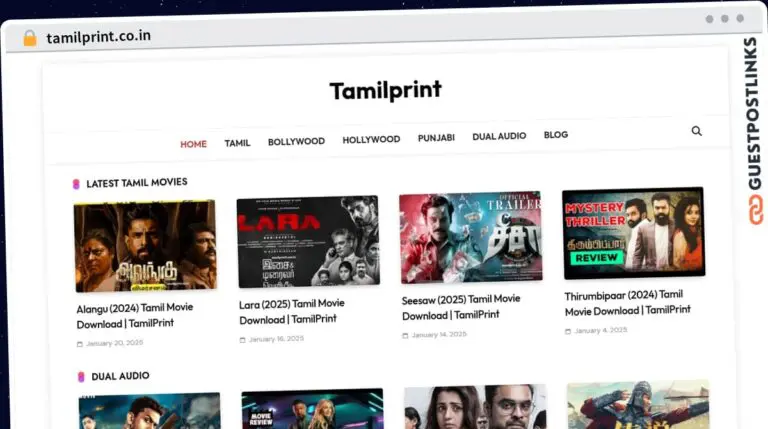Click calendar icon beside January 16, 2025
This screenshot has height=429, width=768.
(243, 340)
